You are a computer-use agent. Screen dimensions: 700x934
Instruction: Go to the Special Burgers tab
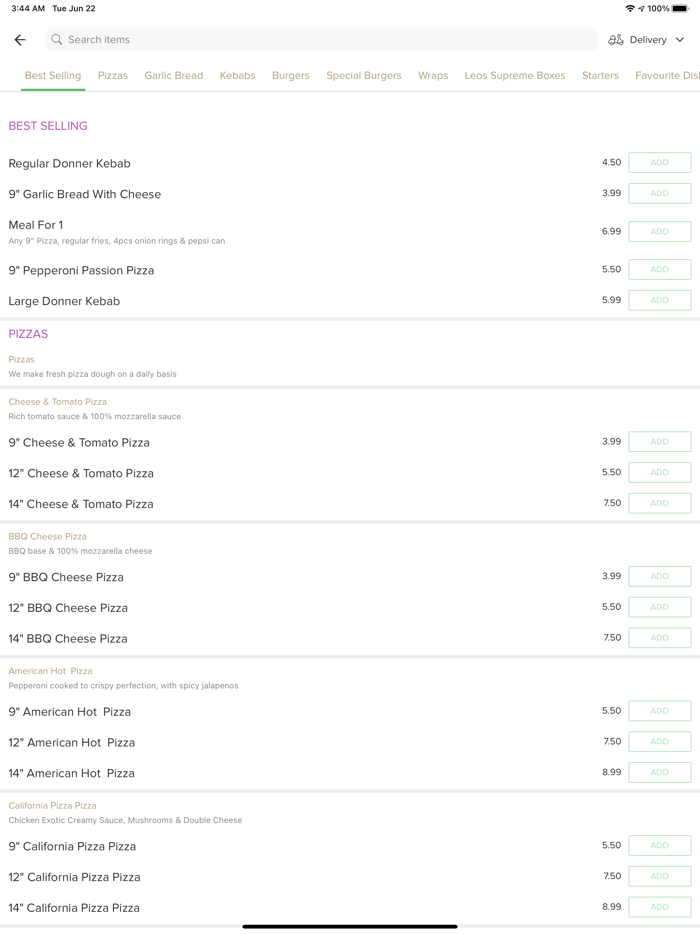(x=364, y=76)
